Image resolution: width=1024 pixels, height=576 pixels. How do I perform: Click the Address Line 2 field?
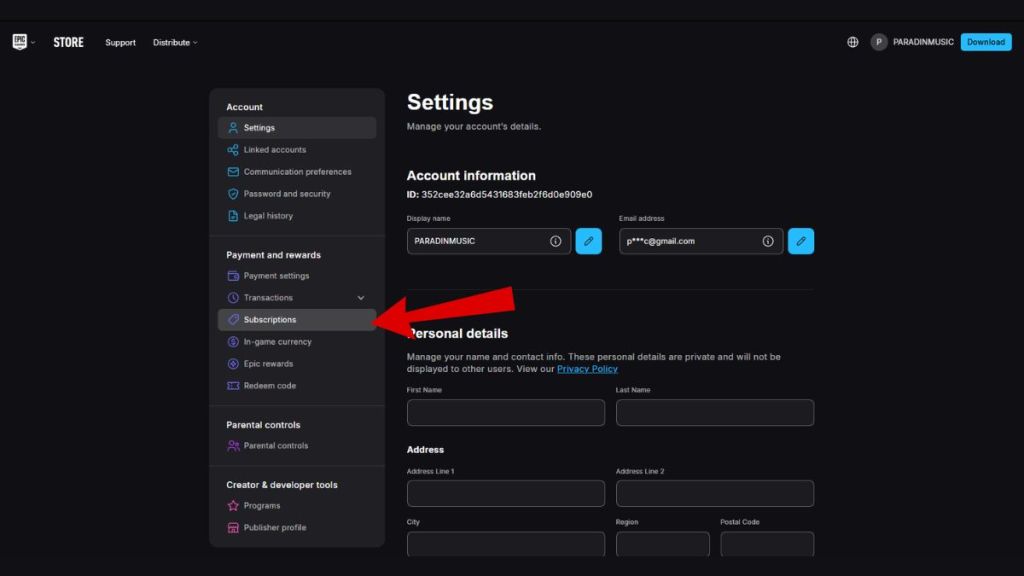click(x=714, y=494)
